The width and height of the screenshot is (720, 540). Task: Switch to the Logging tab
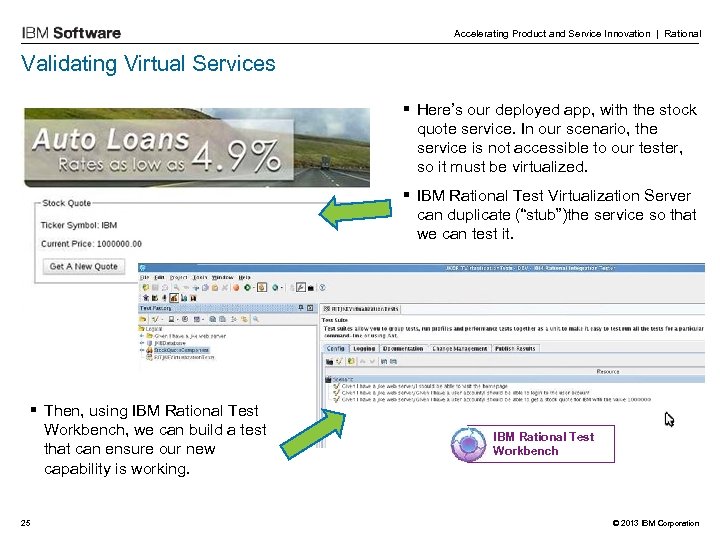pos(364,349)
